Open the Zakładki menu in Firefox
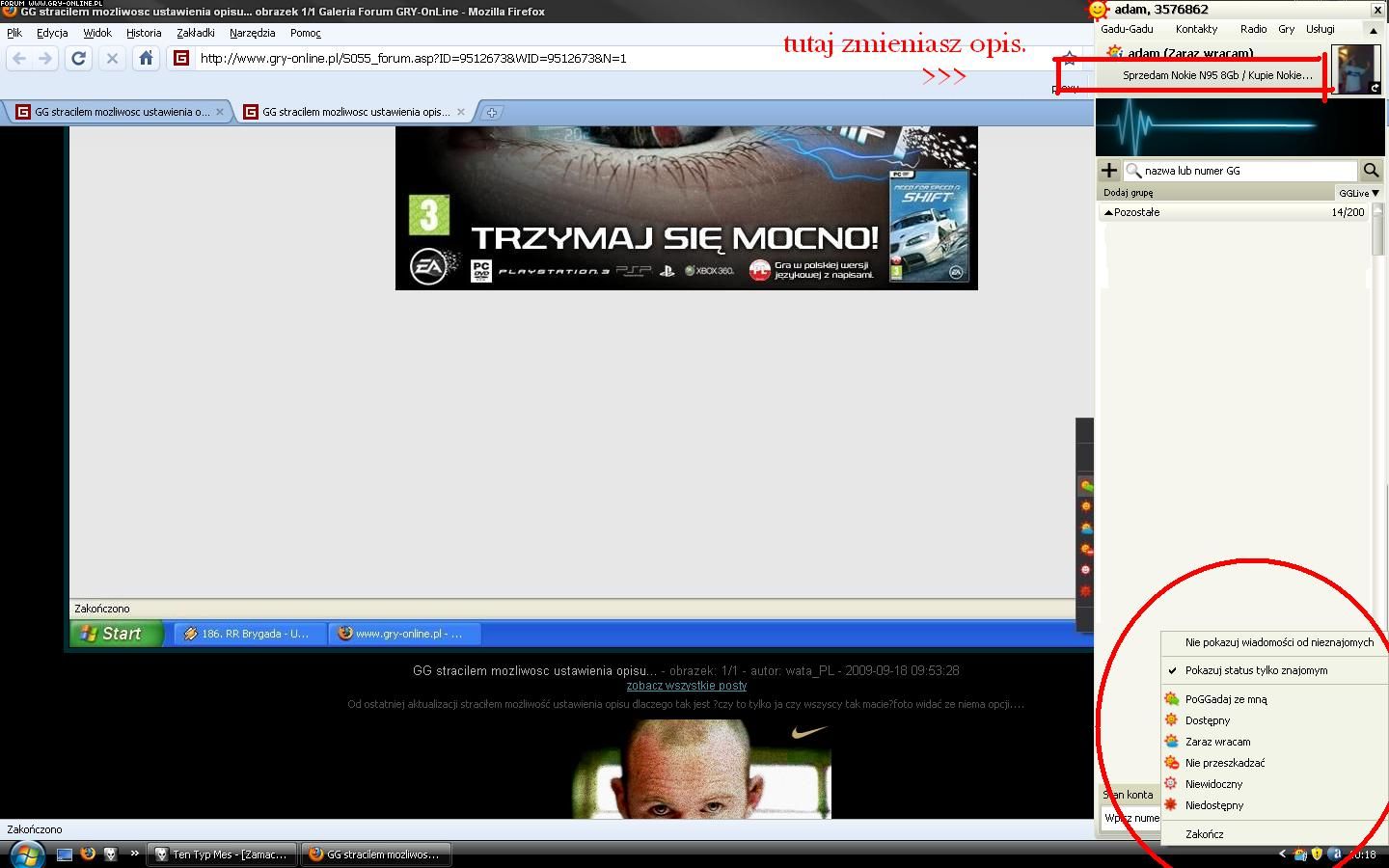 pyautogui.click(x=195, y=33)
